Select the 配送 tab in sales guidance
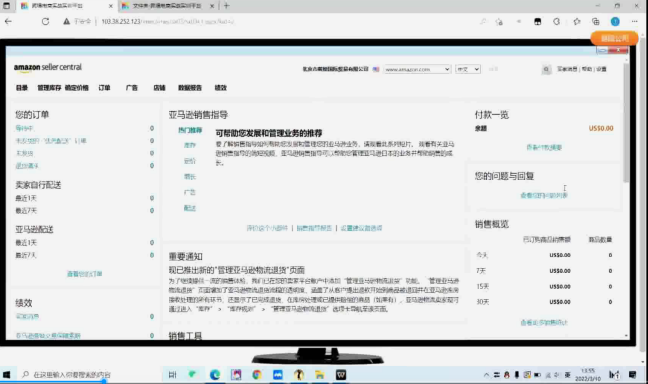This screenshot has width=648, height=384. pyautogui.click(x=190, y=208)
